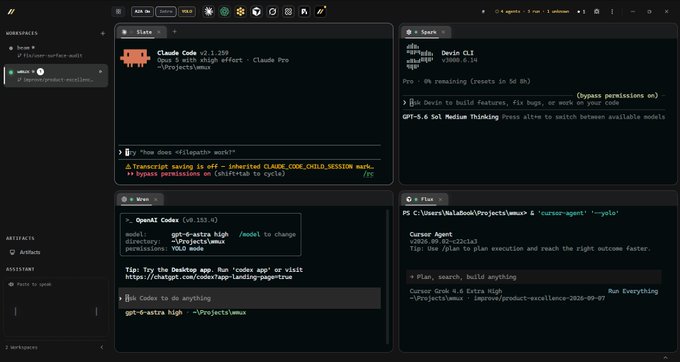Click the notification dot counter showing 1
The width and height of the screenshot is (680, 362).
(581, 12)
